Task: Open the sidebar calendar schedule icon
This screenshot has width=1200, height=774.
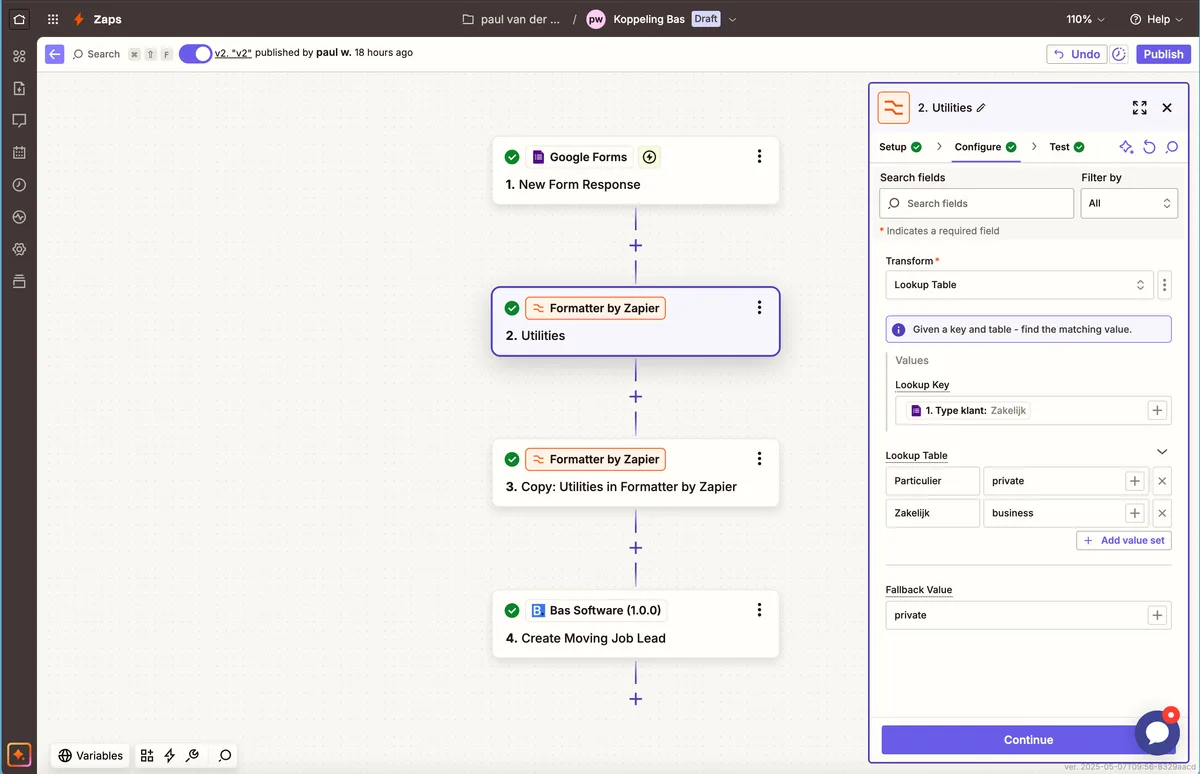Action: click(x=19, y=153)
